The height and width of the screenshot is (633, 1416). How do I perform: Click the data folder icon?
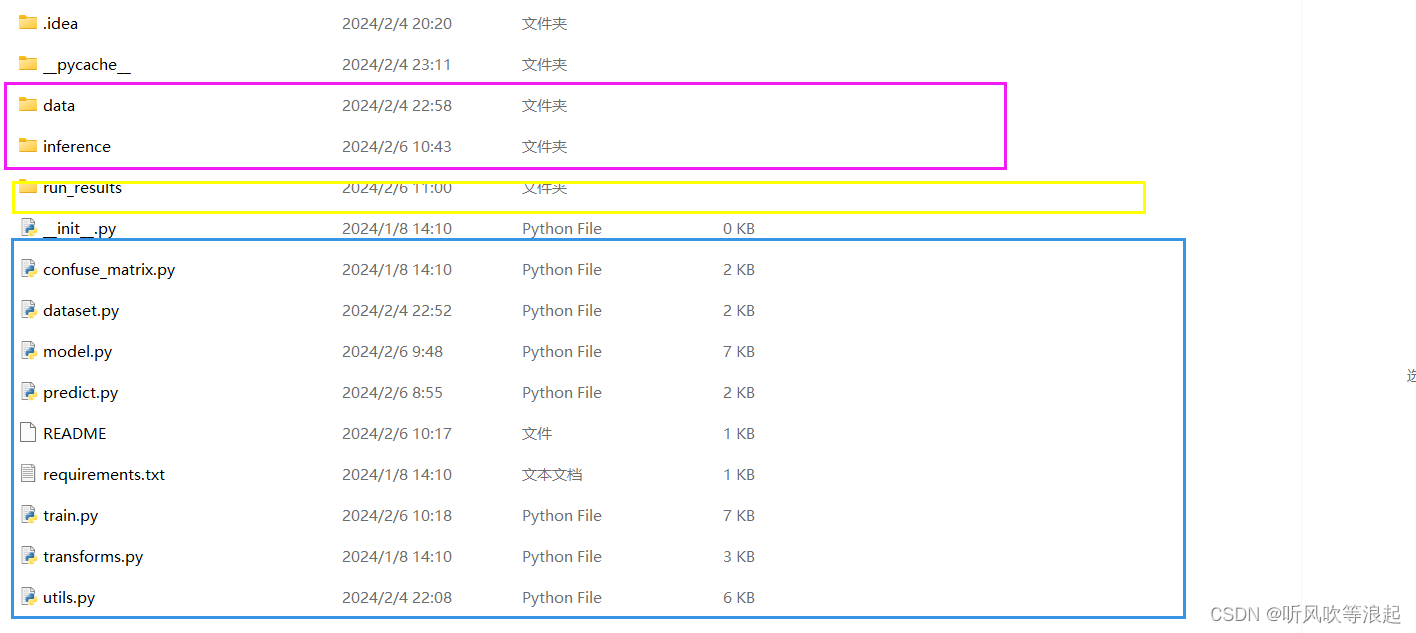28,104
